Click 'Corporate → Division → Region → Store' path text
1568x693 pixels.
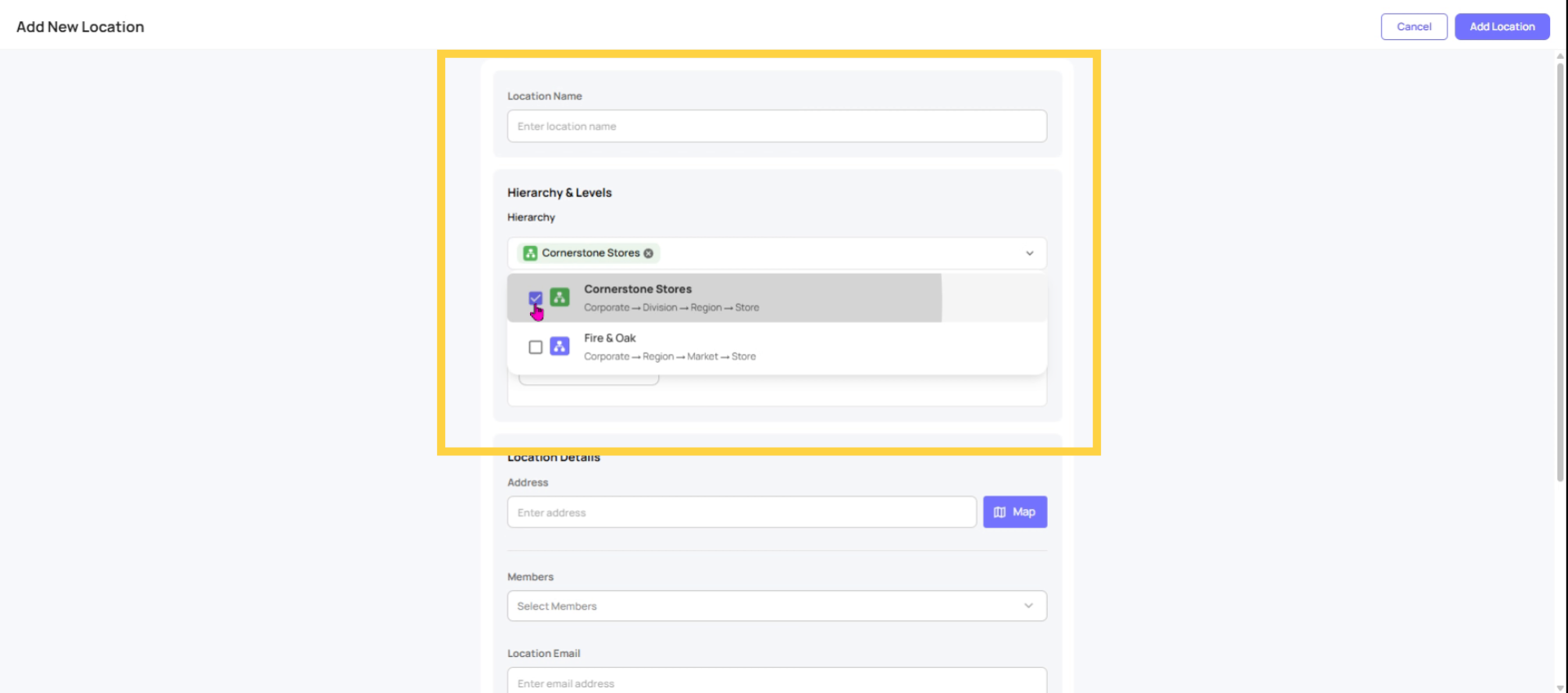pos(671,308)
